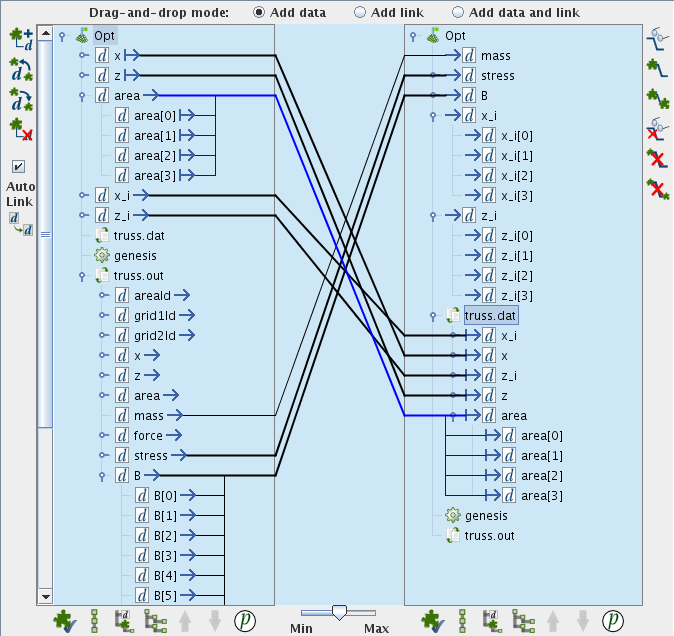Collapse the area node in the left tree

[84, 96]
